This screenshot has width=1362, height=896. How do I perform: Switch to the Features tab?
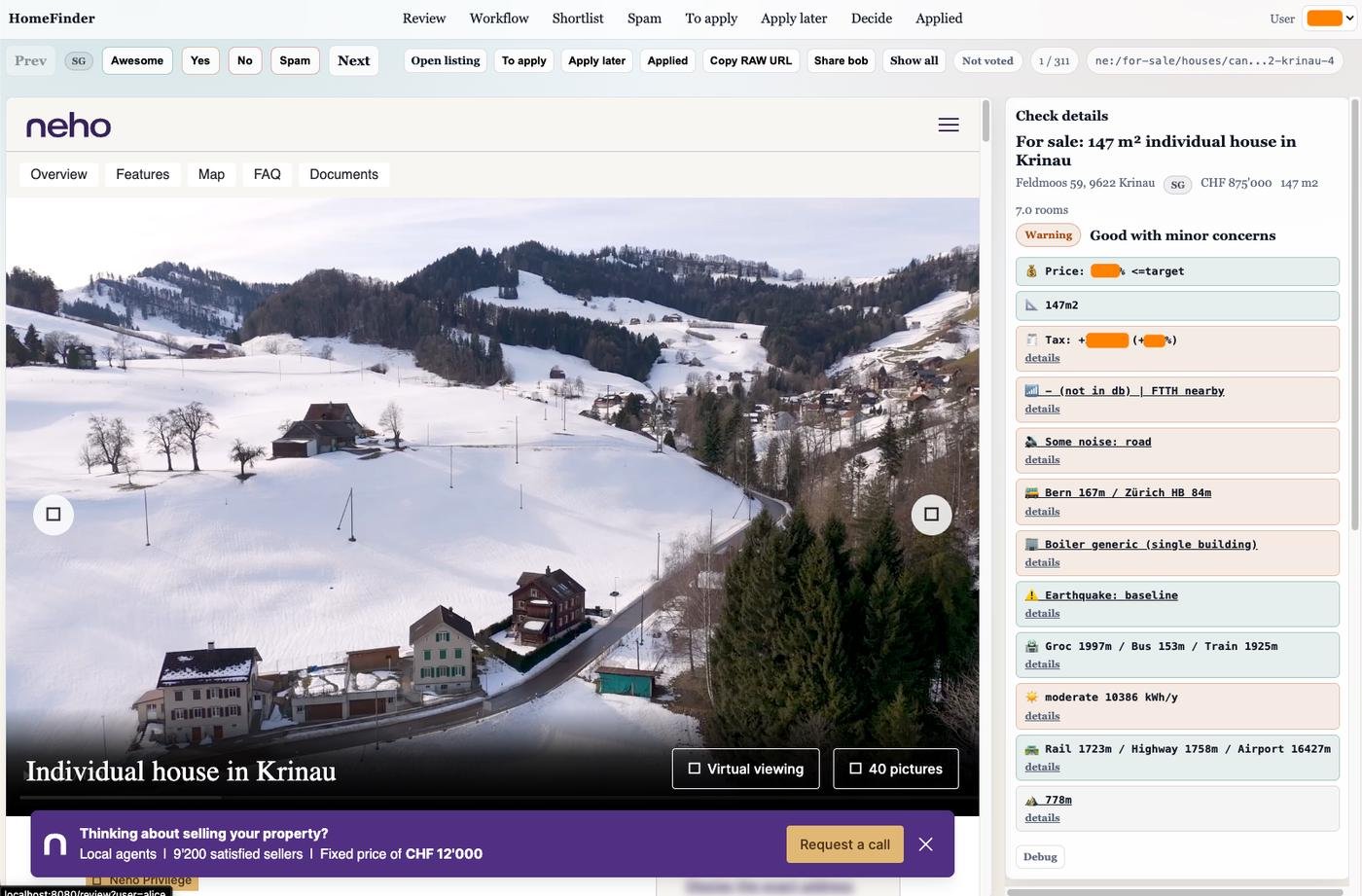tap(142, 174)
